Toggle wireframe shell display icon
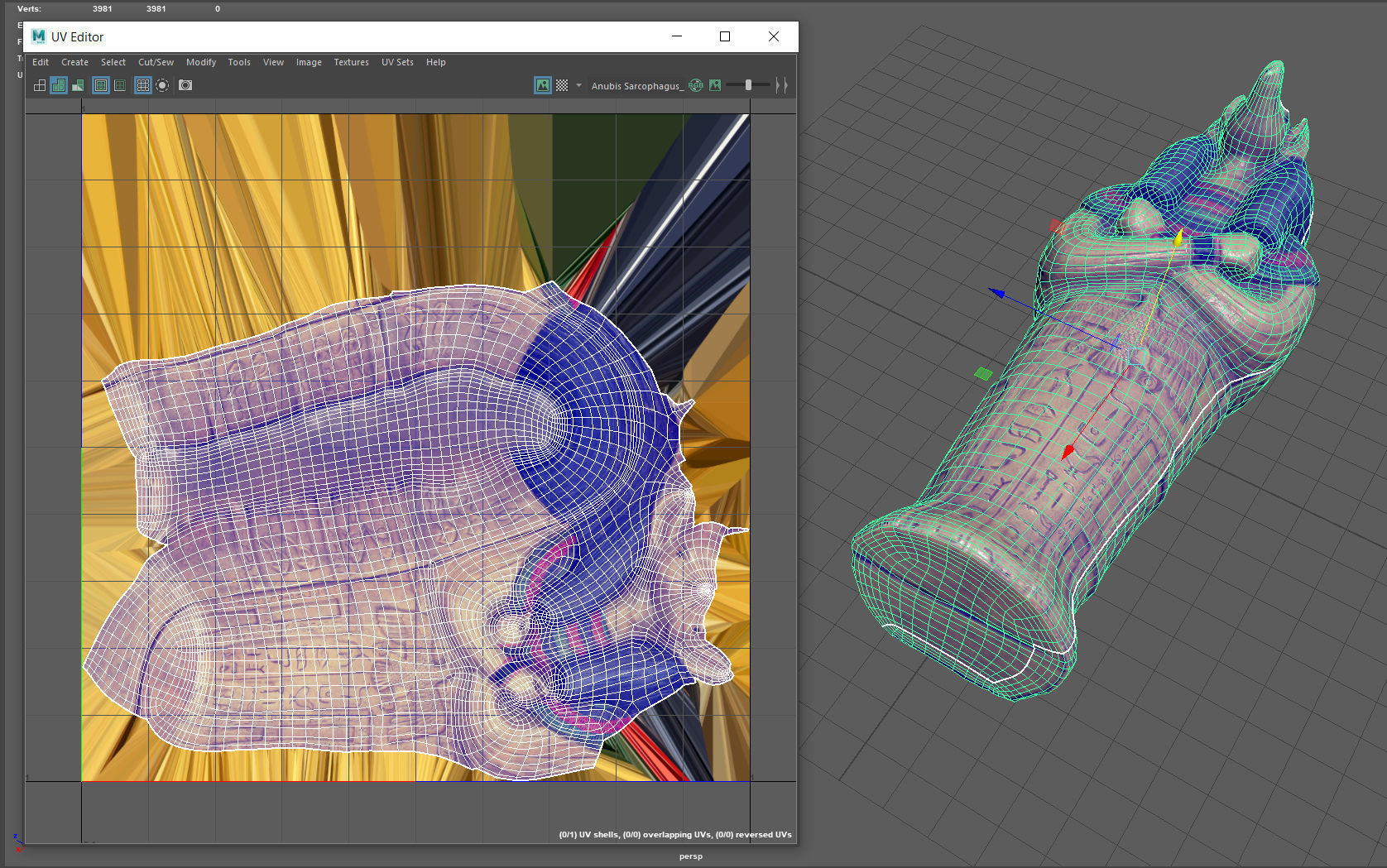 click(x=40, y=85)
